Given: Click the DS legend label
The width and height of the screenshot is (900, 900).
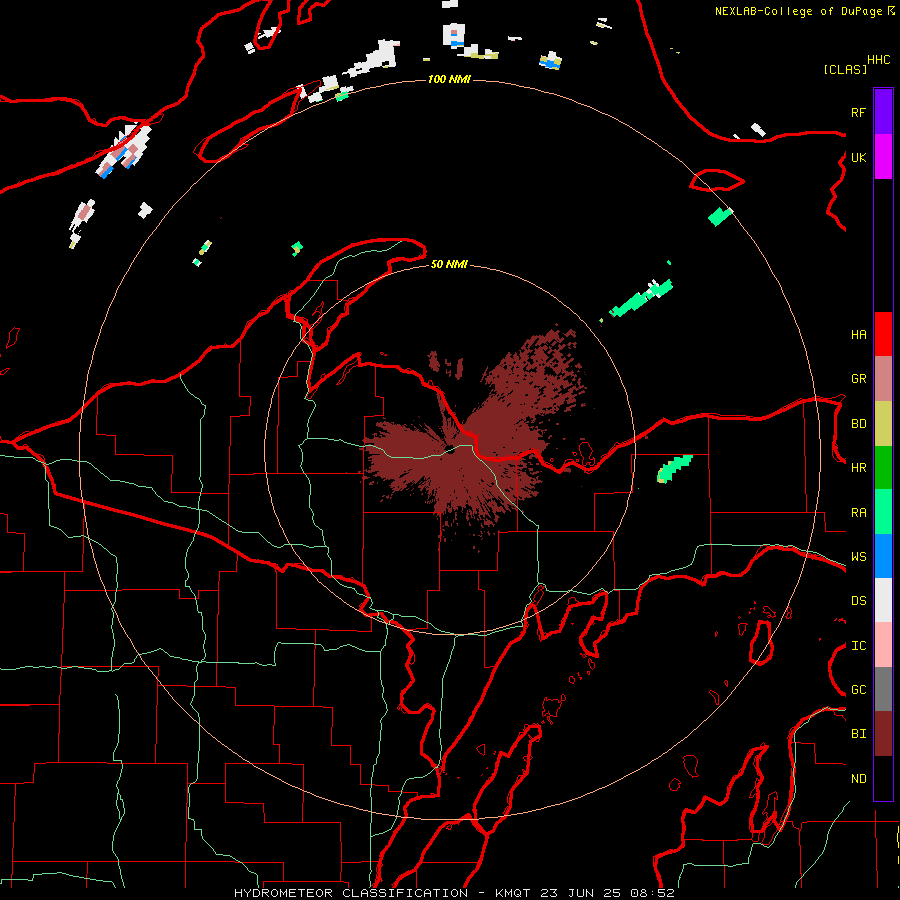Looking at the screenshot, I should point(858,601).
